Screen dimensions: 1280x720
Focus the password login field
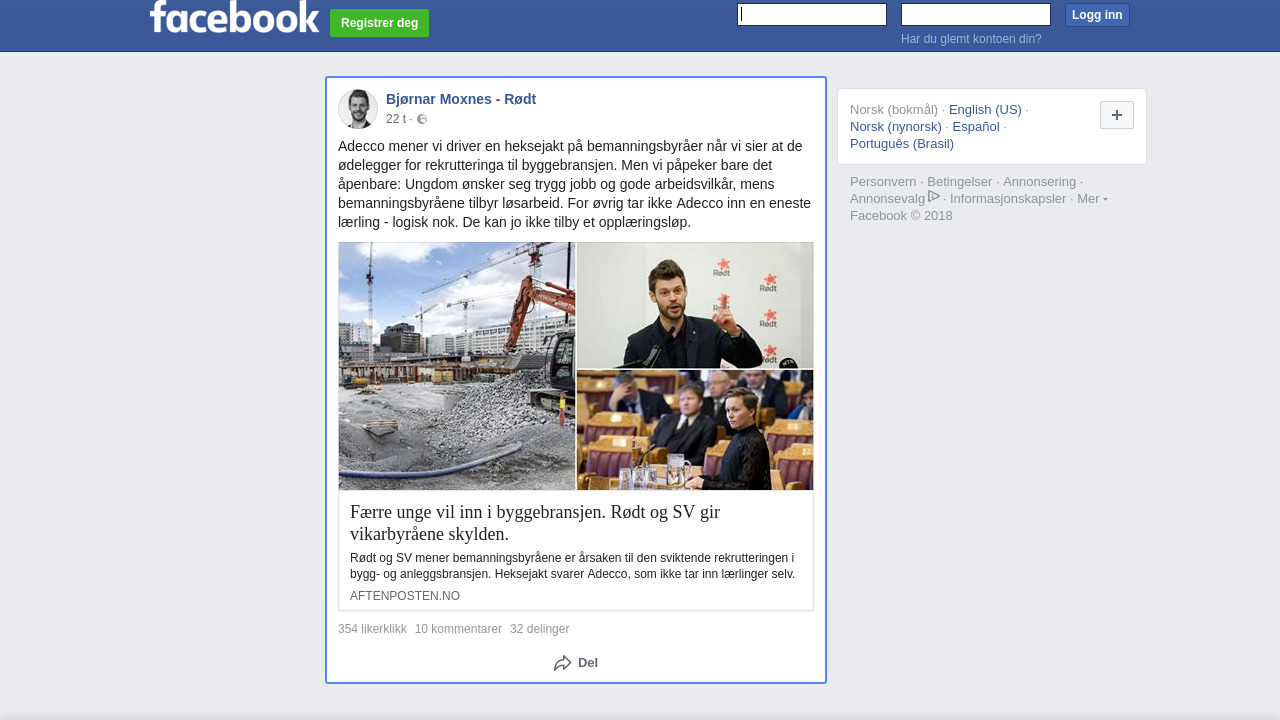coord(976,14)
